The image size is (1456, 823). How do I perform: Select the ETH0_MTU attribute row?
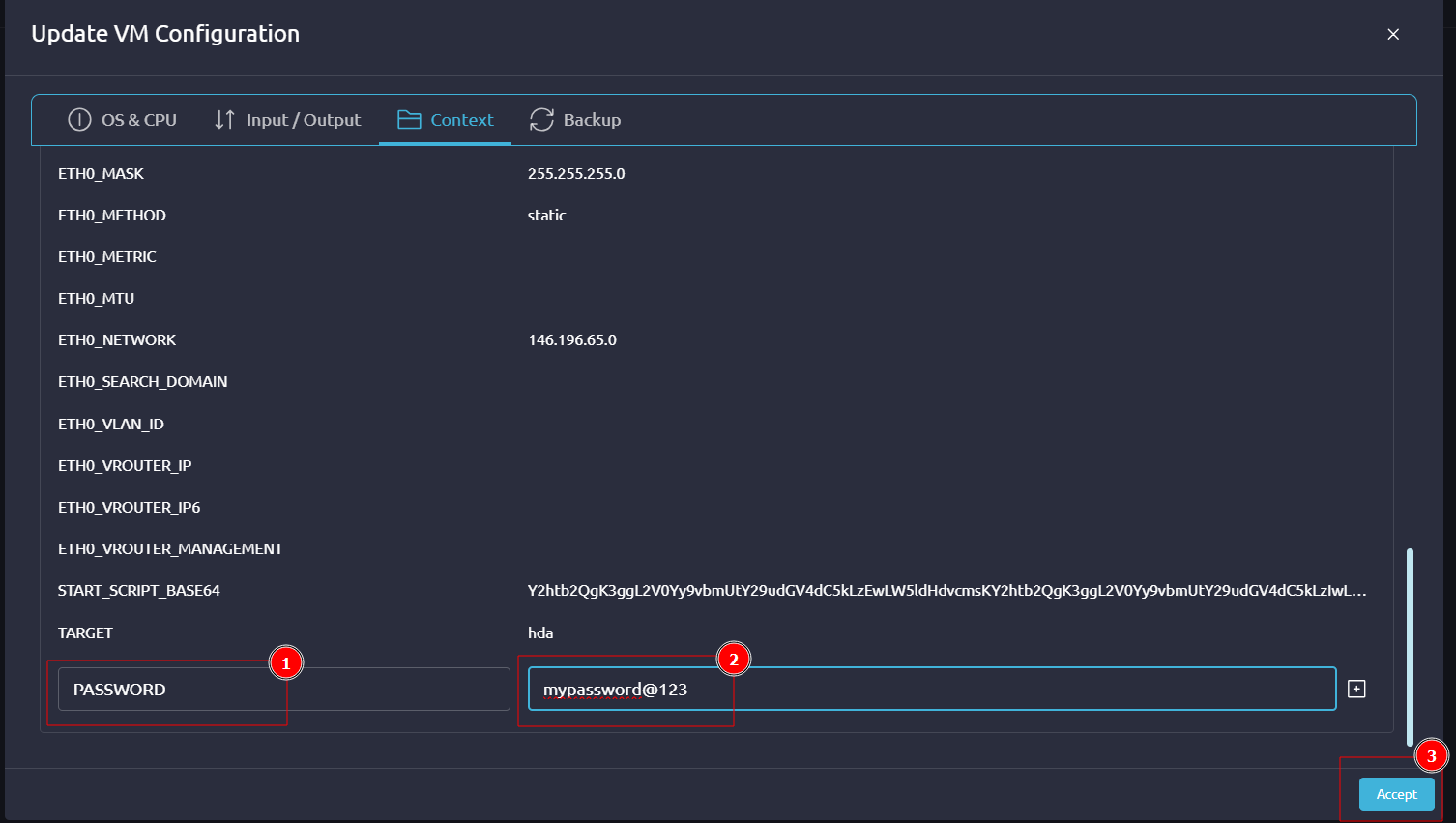(x=97, y=299)
